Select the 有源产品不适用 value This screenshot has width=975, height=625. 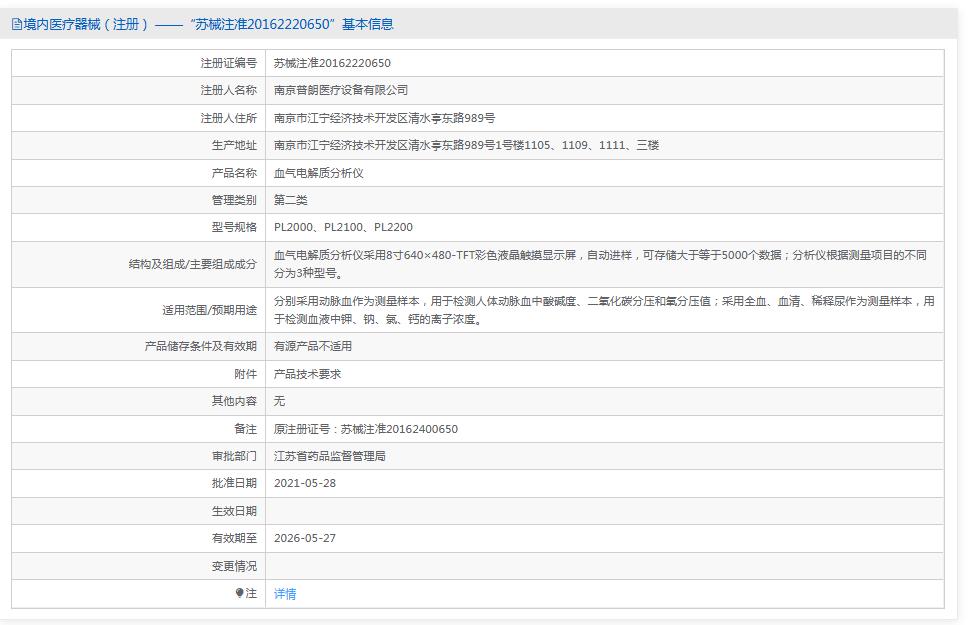click(313, 346)
